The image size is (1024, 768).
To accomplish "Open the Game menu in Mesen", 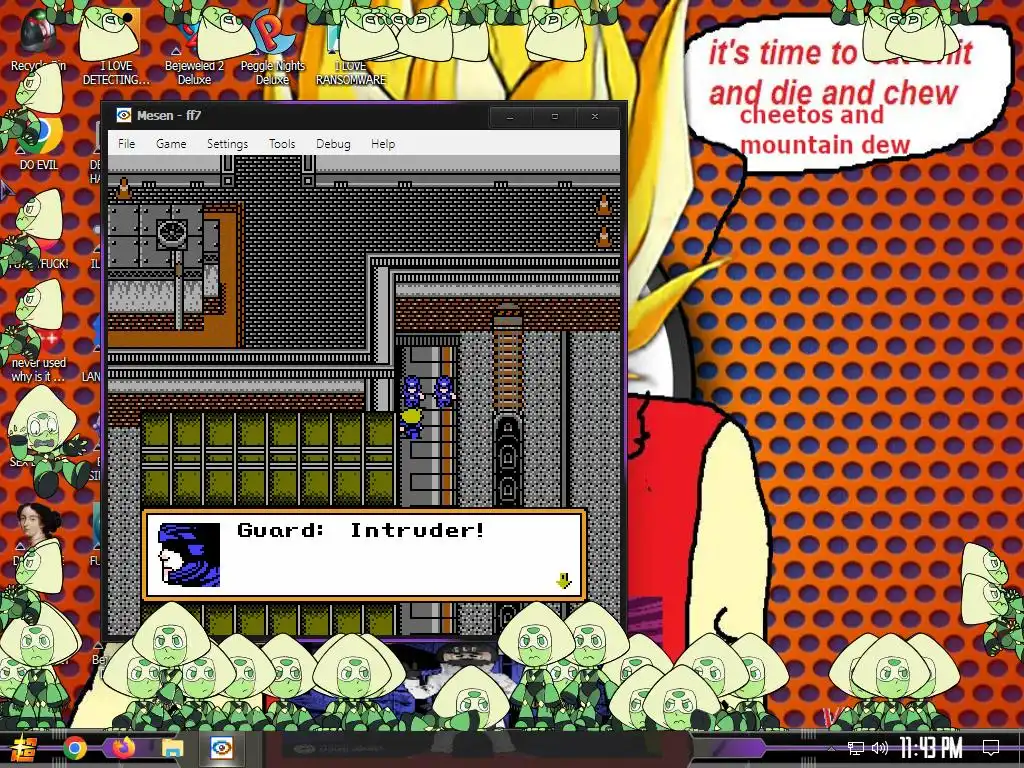I will click(171, 144).
